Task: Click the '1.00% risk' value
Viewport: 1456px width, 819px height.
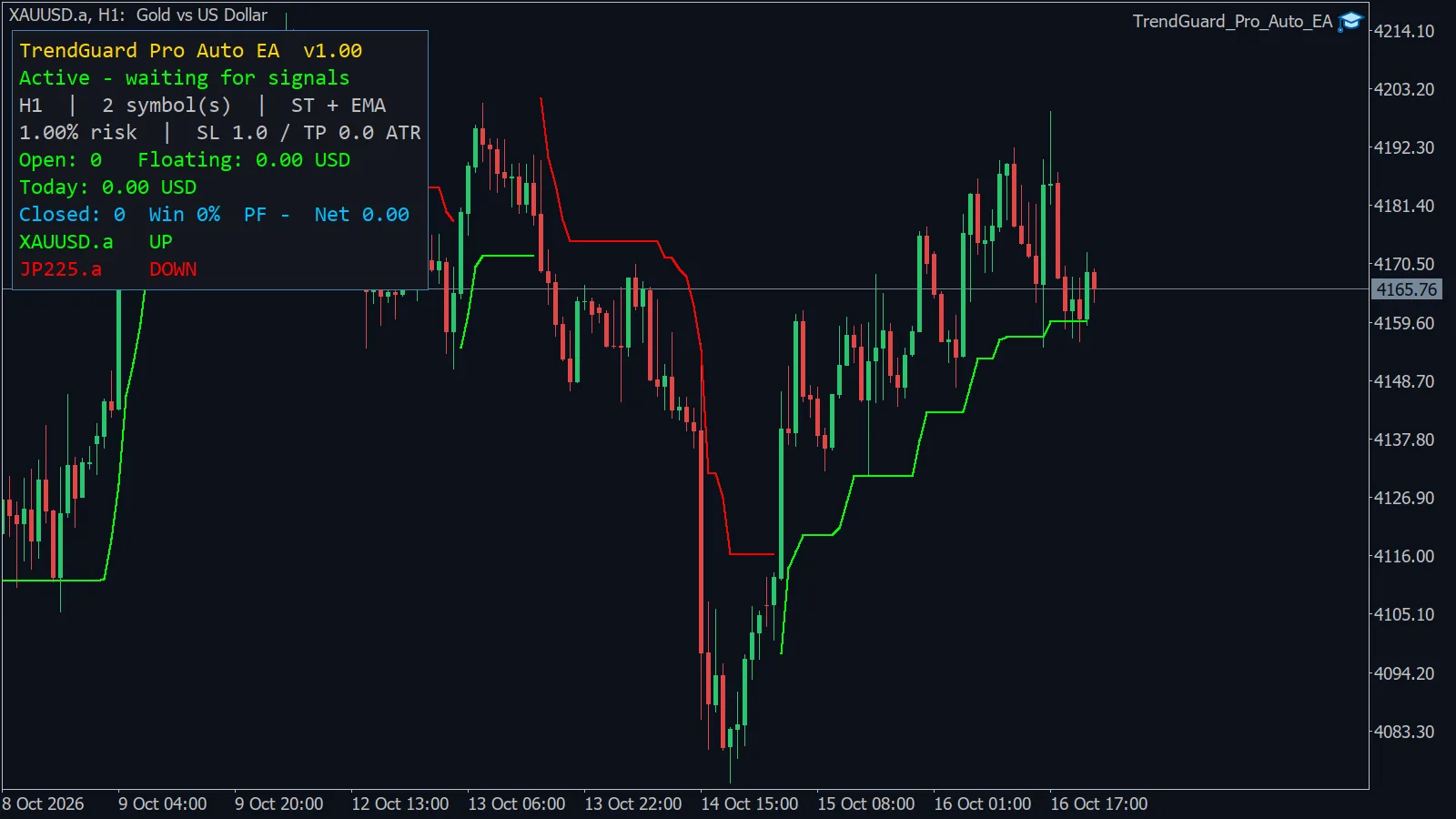Action: (x=78, y=133)
